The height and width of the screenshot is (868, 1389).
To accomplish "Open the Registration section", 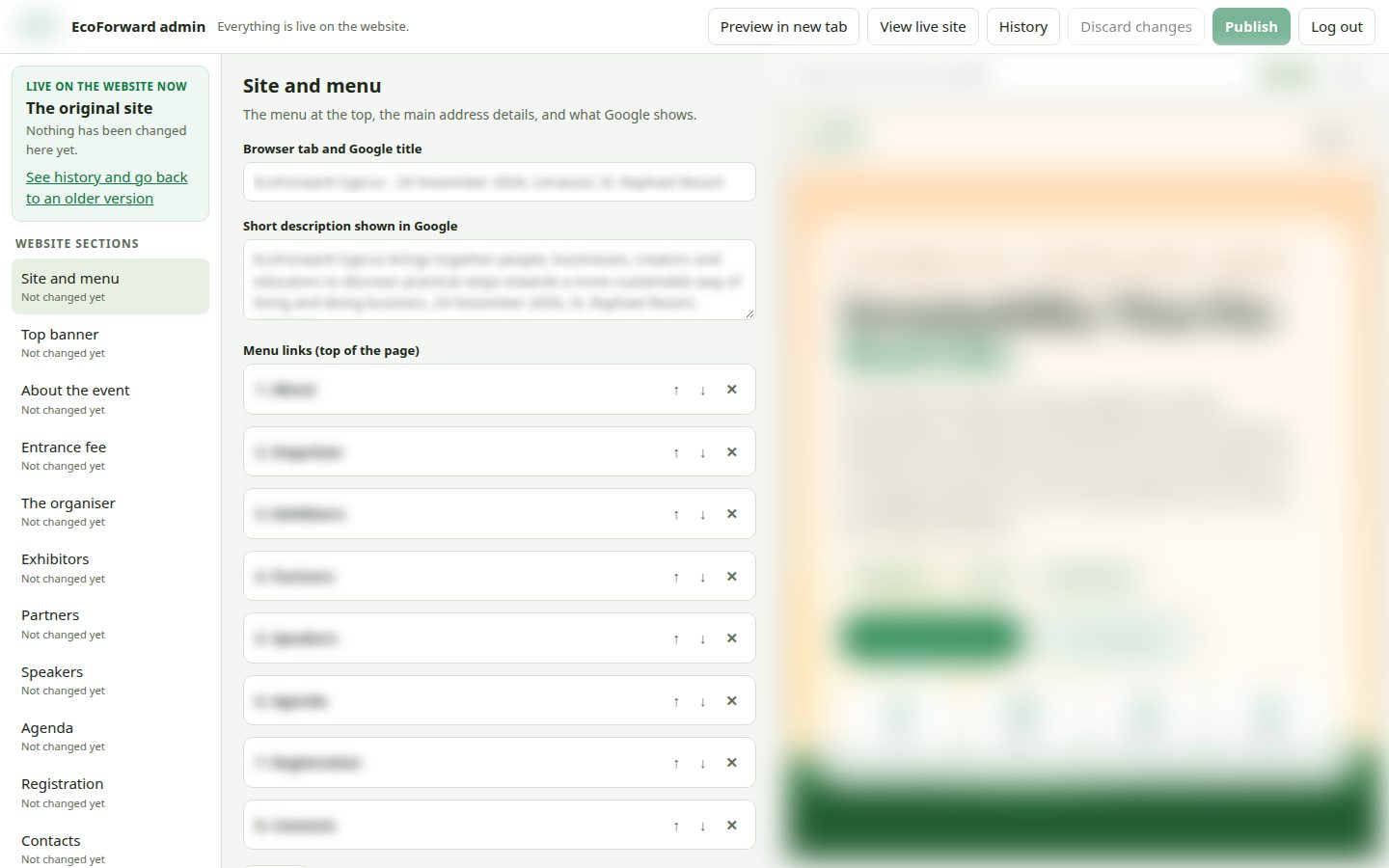I will [110, 793].
